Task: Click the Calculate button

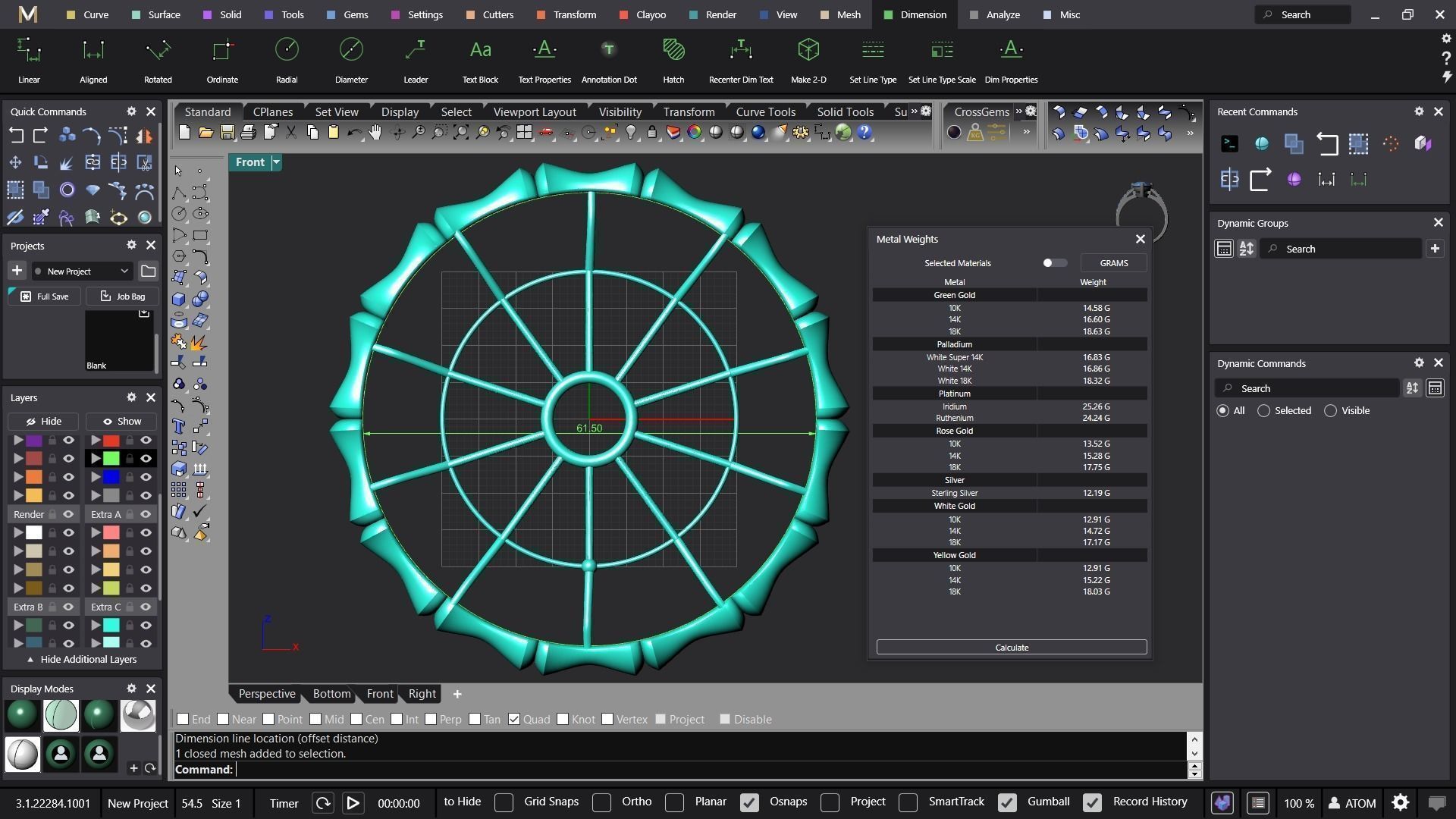Action: 1012,648
